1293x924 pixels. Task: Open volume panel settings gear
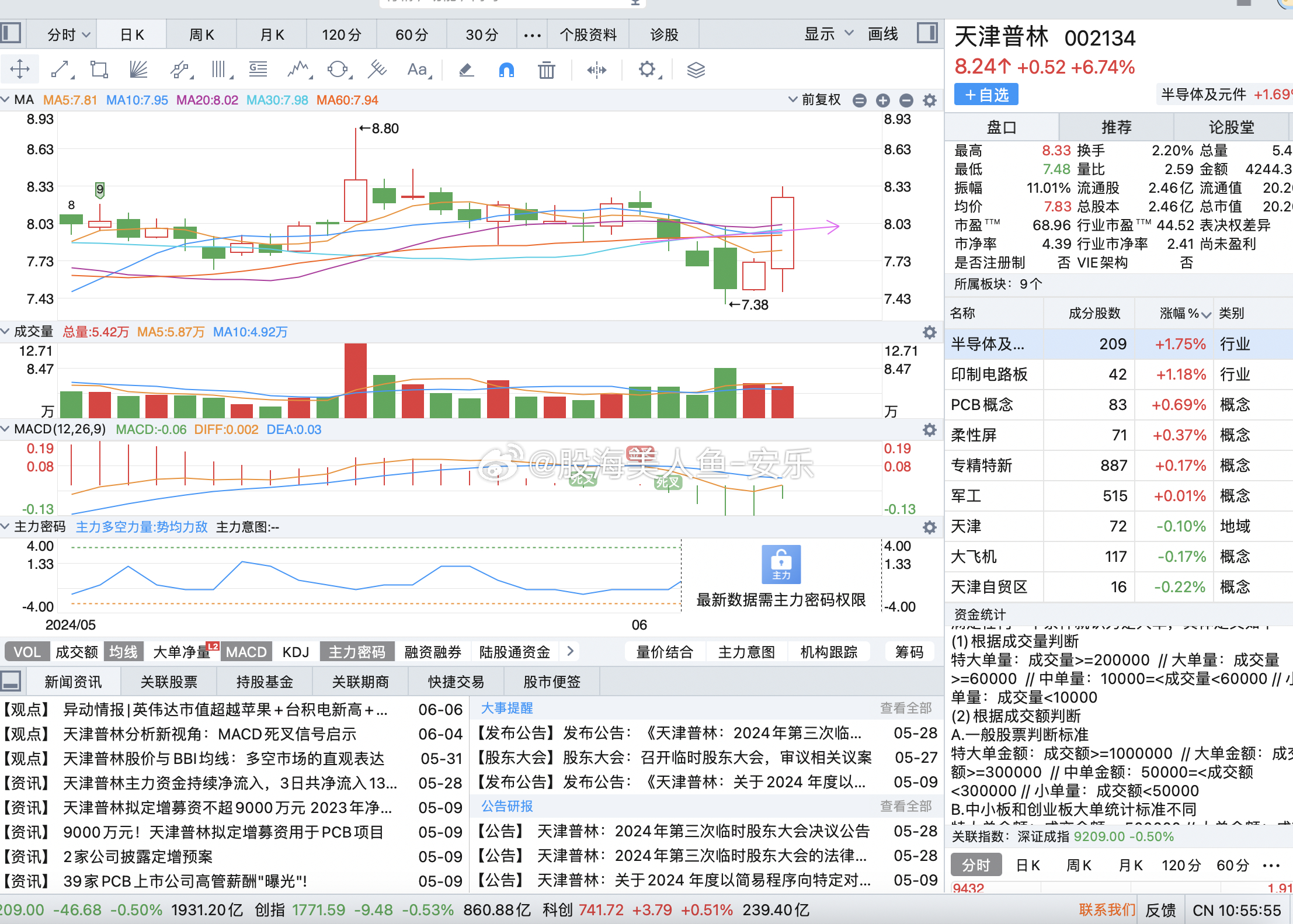[x=930, y=332]
